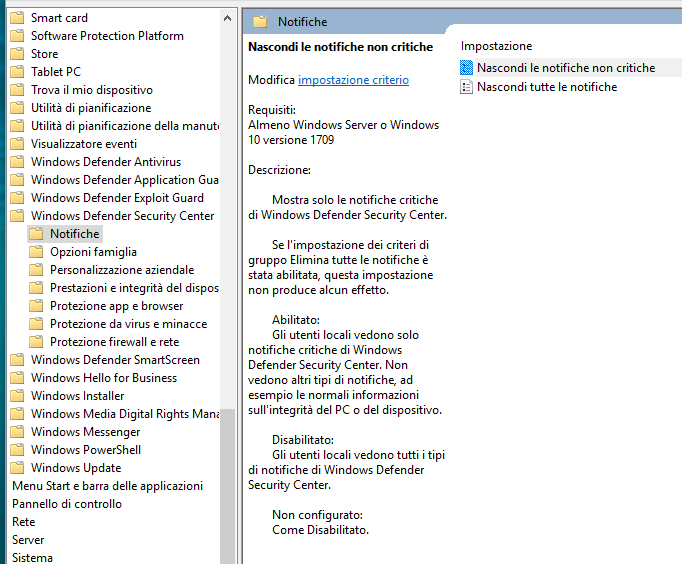
Task: Click the Visualizzatore eventi folder icon
Action: 17,144
